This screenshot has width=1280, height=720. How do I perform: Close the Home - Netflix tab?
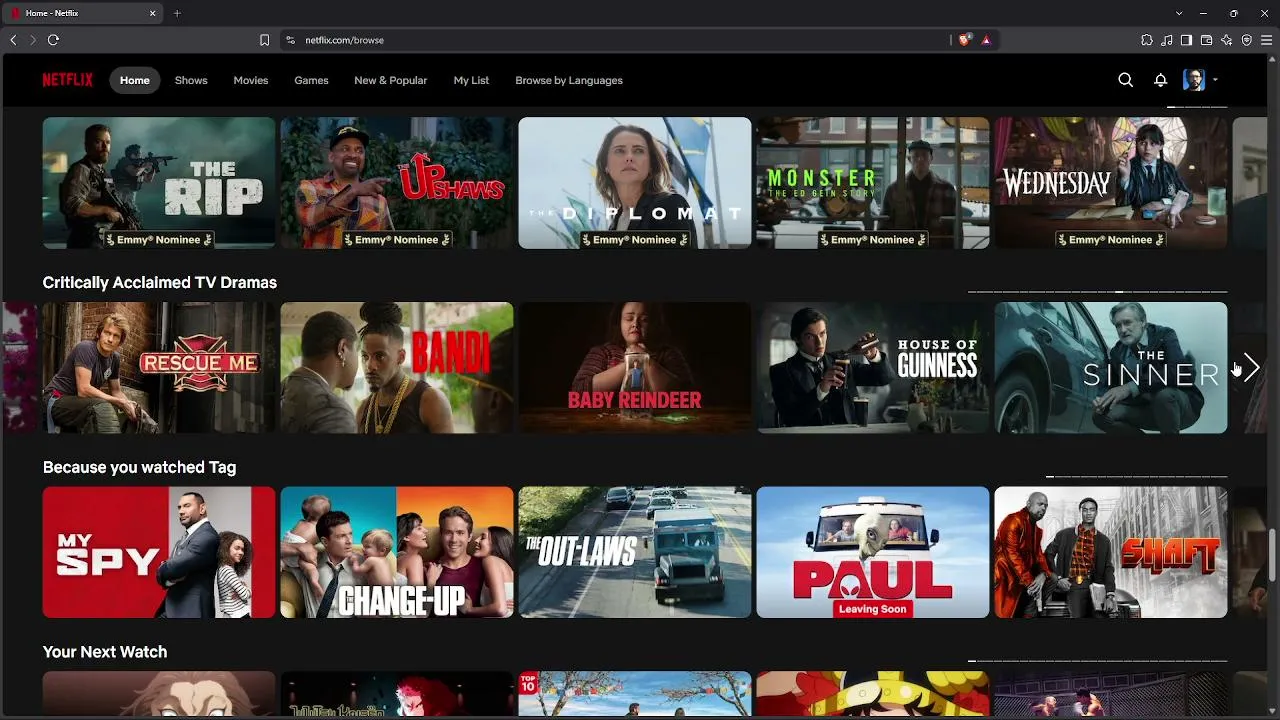pos(153,13)
